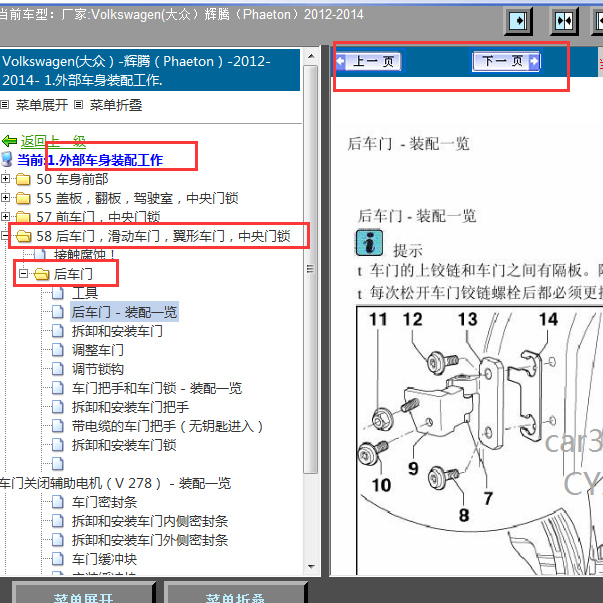Expand the 55 盖板，翻板 folder node
This screenshot has width=603, height=603.
(5, 198)
